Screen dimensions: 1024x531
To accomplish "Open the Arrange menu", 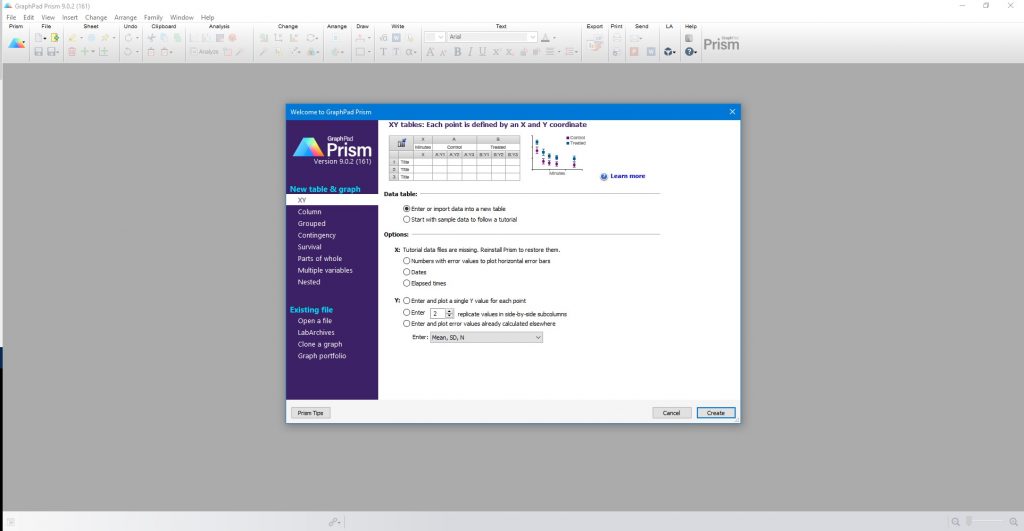I will click(x=125, y=18).
